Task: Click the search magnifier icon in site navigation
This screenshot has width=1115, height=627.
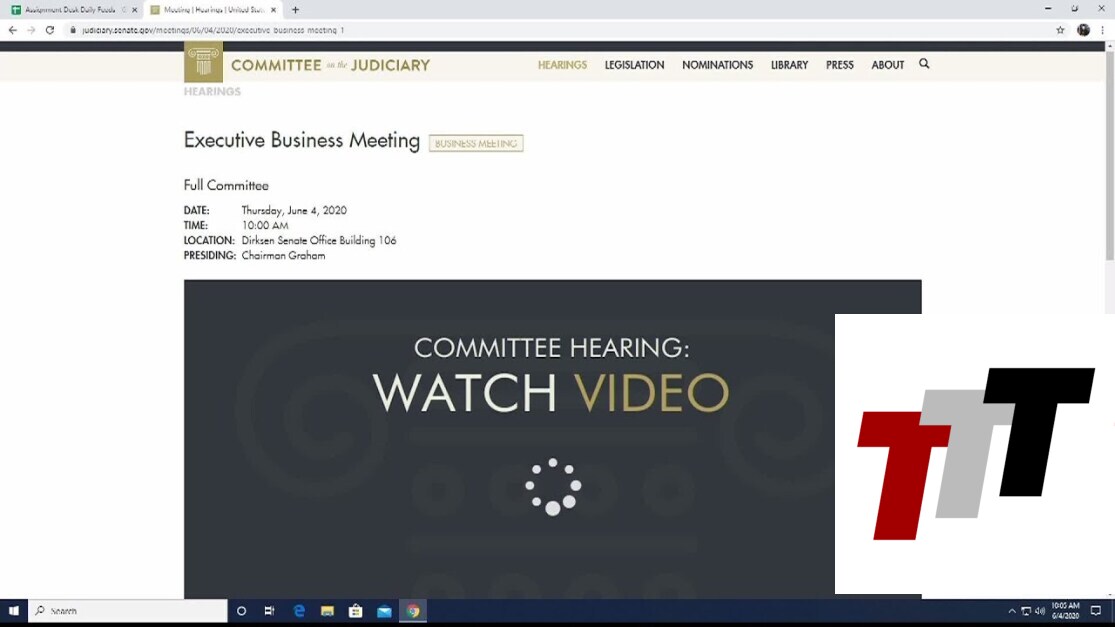Action: coord(924,64)
